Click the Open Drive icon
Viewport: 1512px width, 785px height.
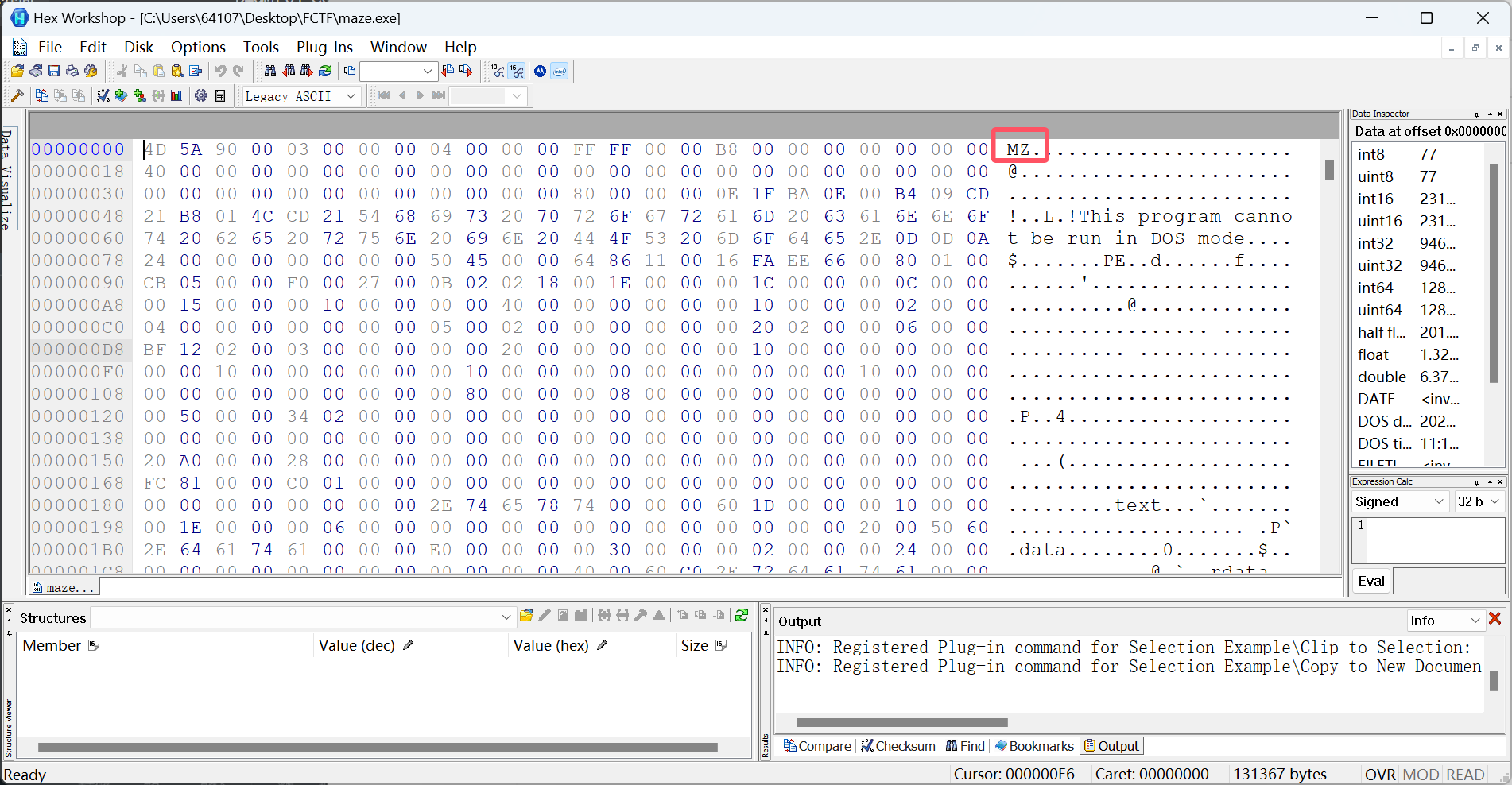36,72
